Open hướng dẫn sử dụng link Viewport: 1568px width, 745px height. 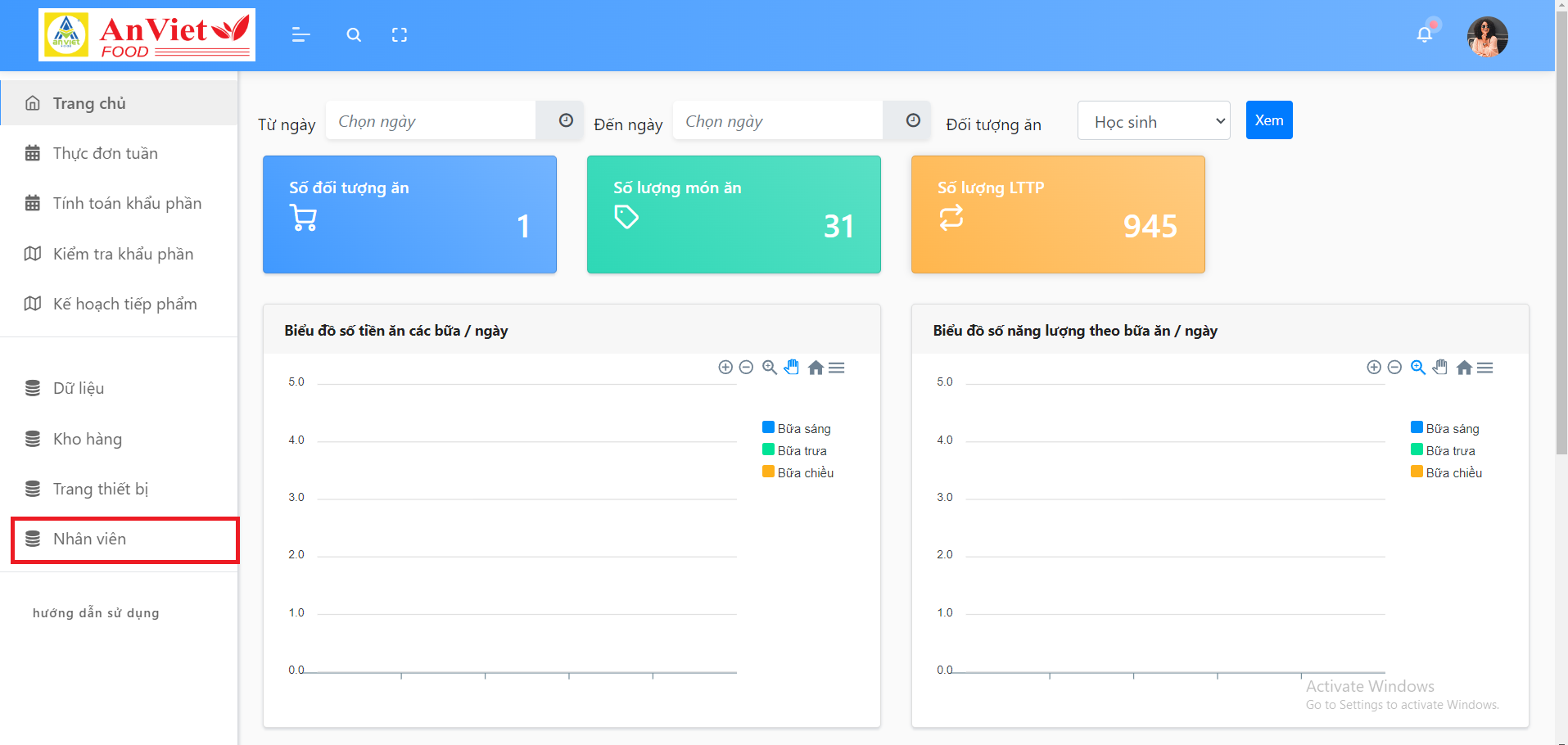[95, 612]
